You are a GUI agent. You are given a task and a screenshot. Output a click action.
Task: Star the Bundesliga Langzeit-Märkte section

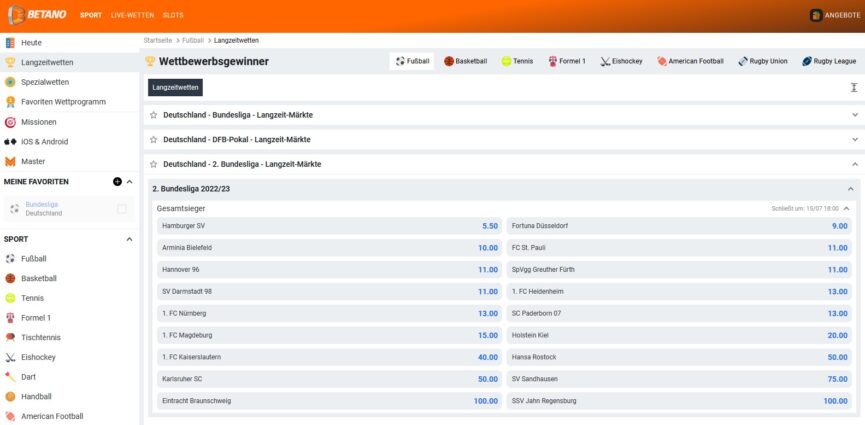tap(153, 115)
